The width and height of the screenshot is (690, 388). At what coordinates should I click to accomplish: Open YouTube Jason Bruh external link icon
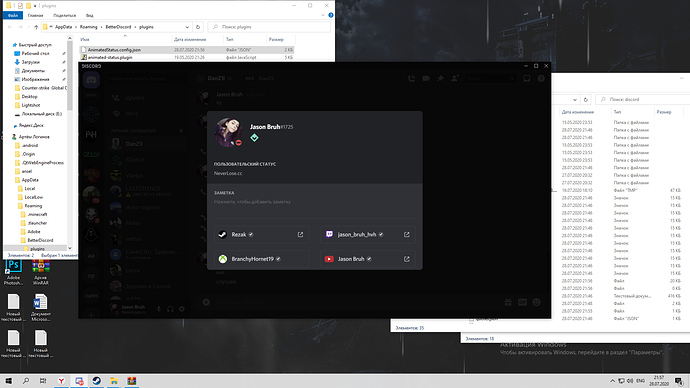(x=407, y=259)
